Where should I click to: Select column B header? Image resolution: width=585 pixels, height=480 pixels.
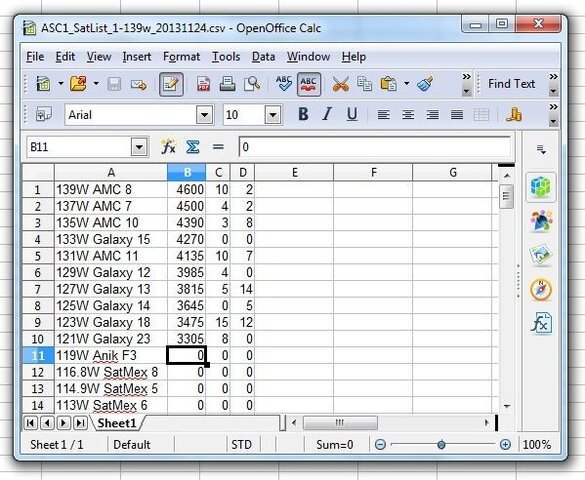point(187,173)
